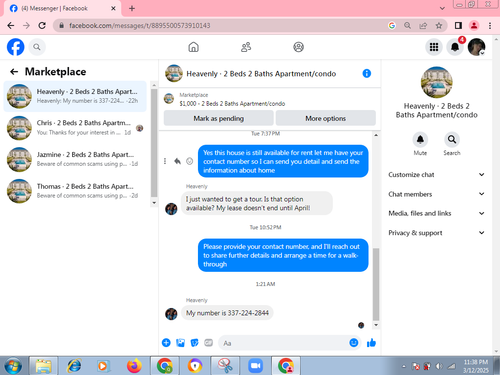Expand Chat members section
The width and height of the screenshot is (500, 375).
point(436,194)
